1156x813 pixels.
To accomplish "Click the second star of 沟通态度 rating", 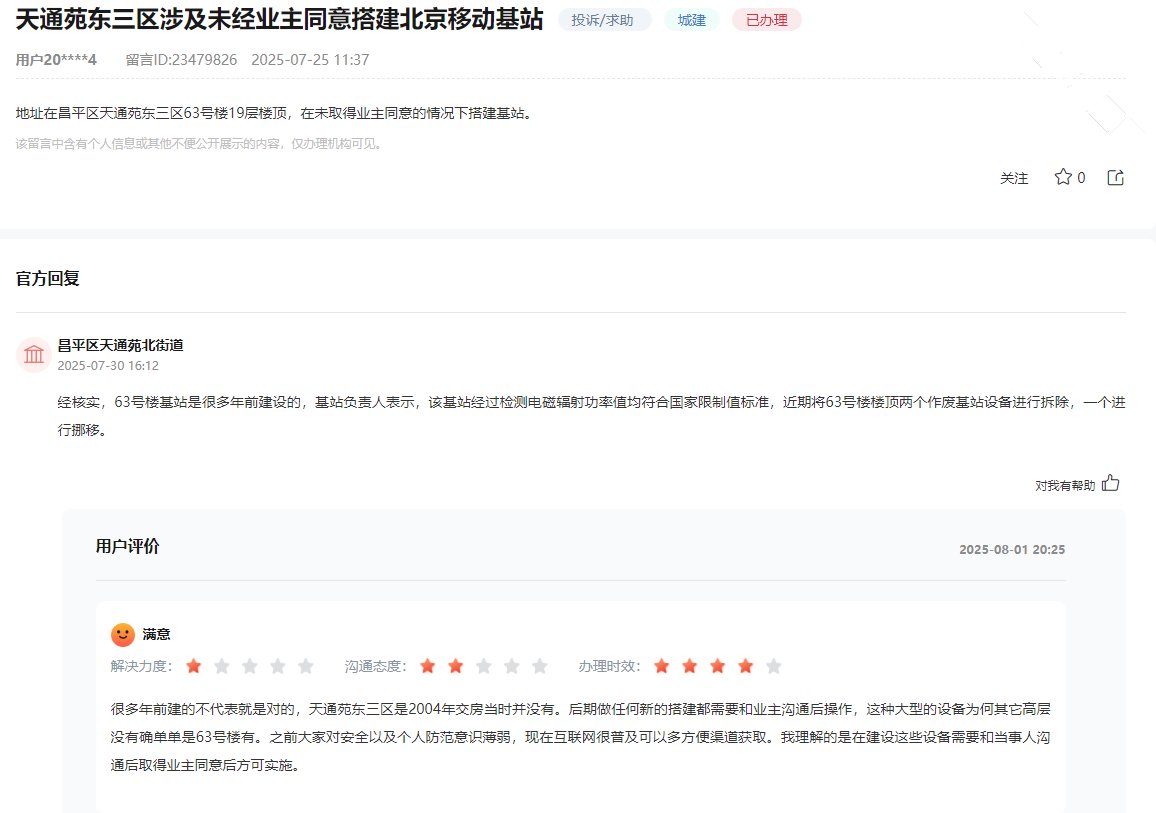I will tap(456, 666).
